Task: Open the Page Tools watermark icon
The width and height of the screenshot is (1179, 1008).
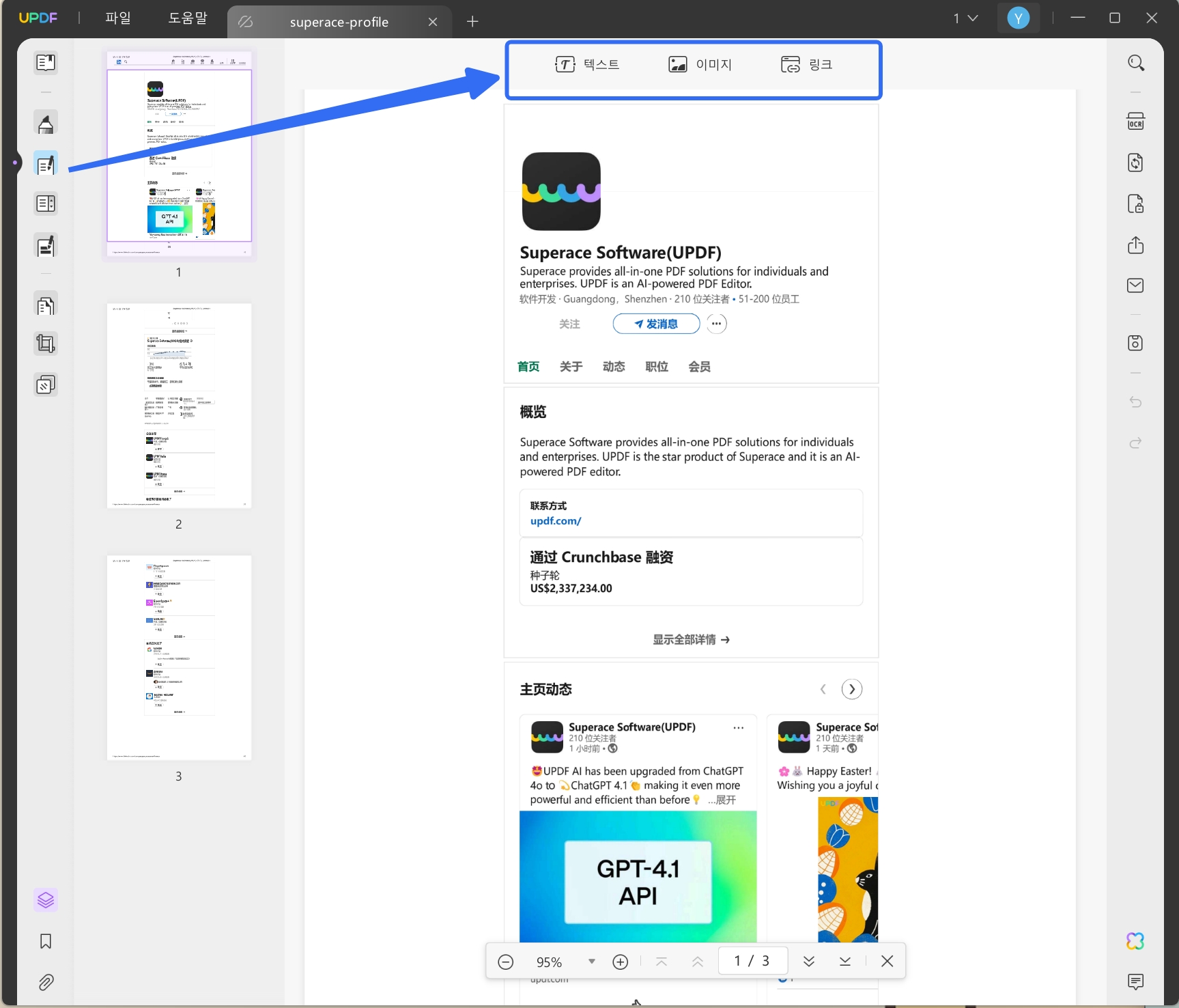Action: coord(46,384)
